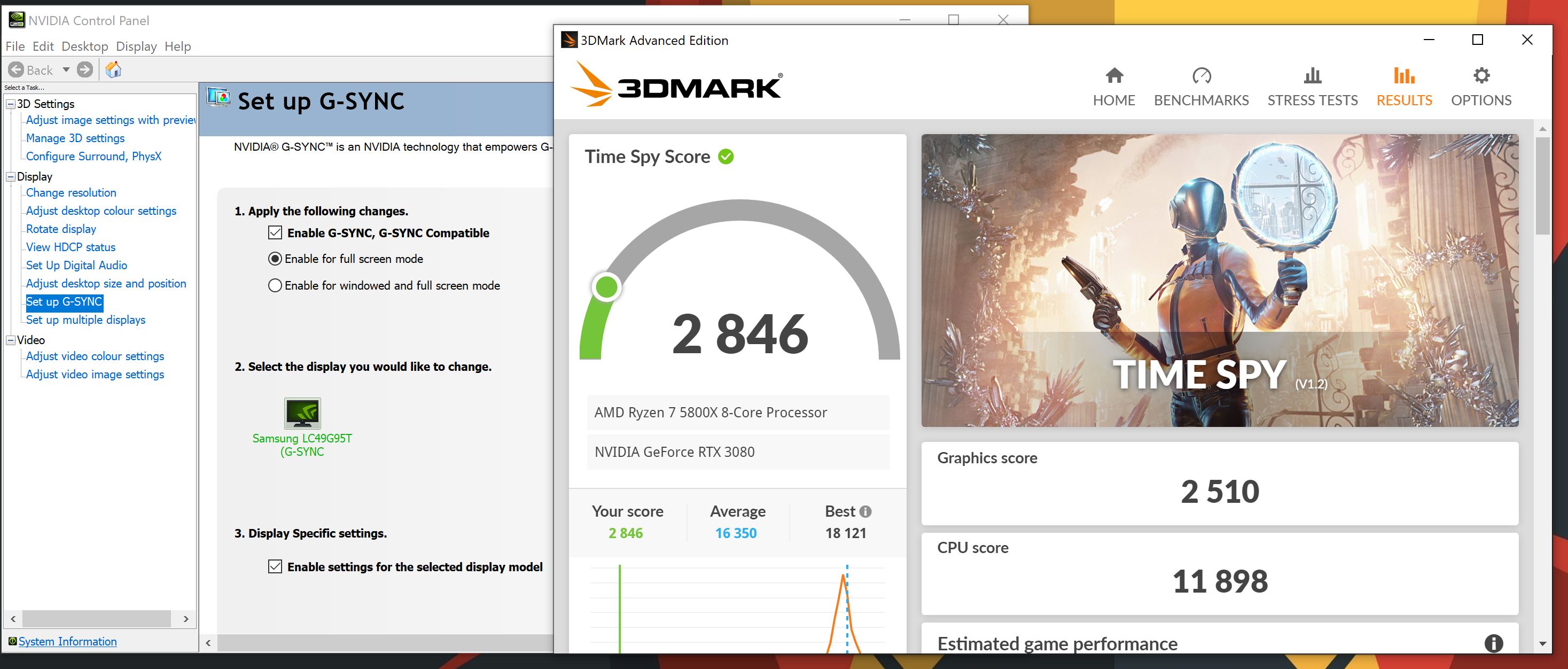1568x669 pixels.
Task: Open the STRESS TESTS bar chart icon
Action: tap(1312, 76)
